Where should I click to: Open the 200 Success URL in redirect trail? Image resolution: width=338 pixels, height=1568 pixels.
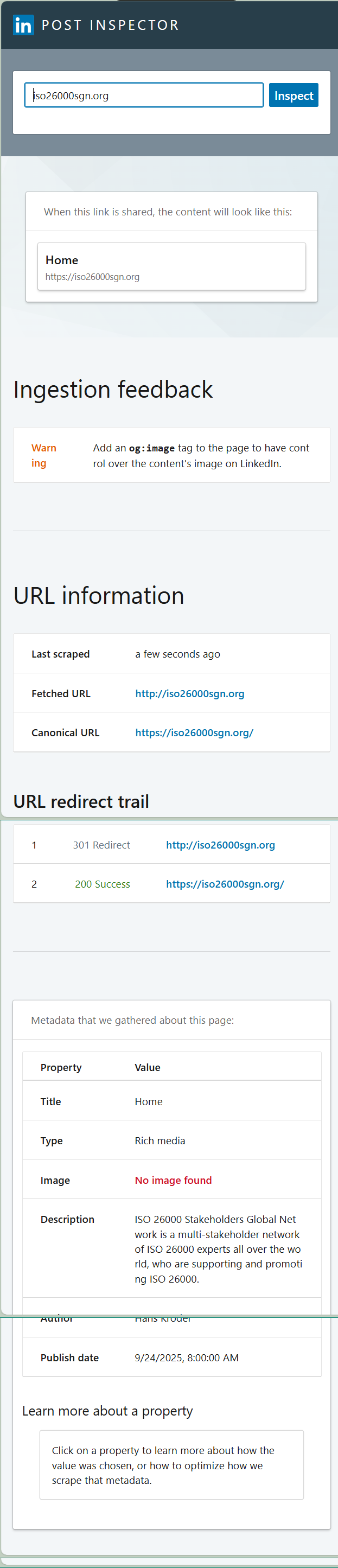225,884
